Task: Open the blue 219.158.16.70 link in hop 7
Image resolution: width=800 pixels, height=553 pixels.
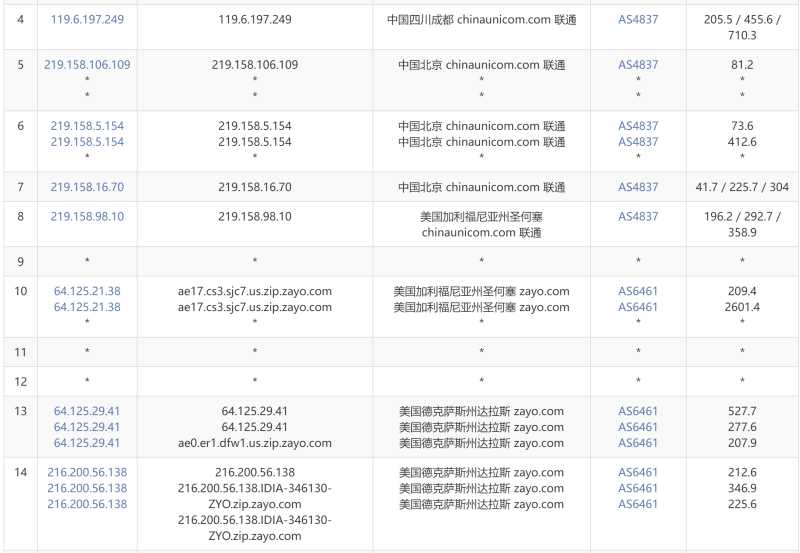Action: pos(87,187)
